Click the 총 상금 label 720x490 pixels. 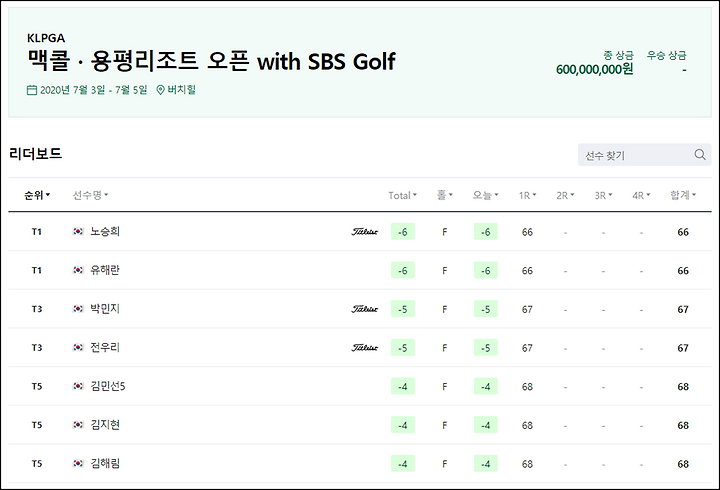pos(619,56)
